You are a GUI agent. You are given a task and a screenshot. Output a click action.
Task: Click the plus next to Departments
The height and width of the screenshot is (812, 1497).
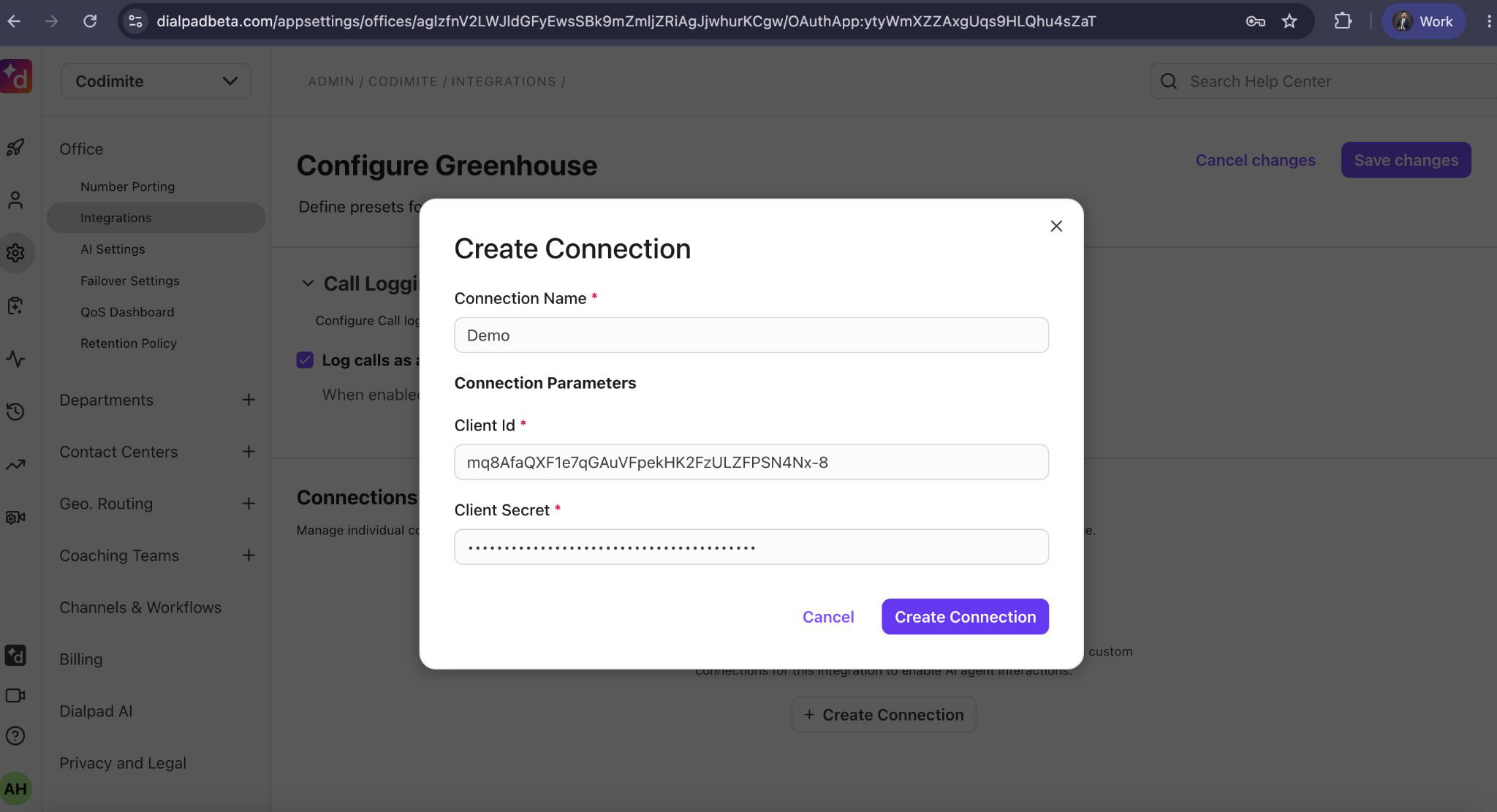point(249,400)
